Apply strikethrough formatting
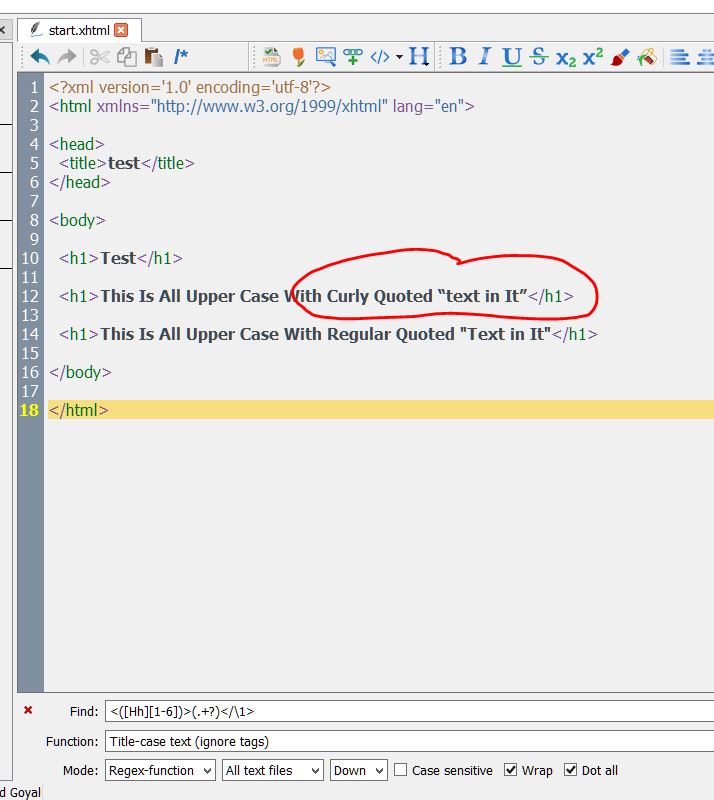Viewport: 714px width, 800px height. coord(538,56)
